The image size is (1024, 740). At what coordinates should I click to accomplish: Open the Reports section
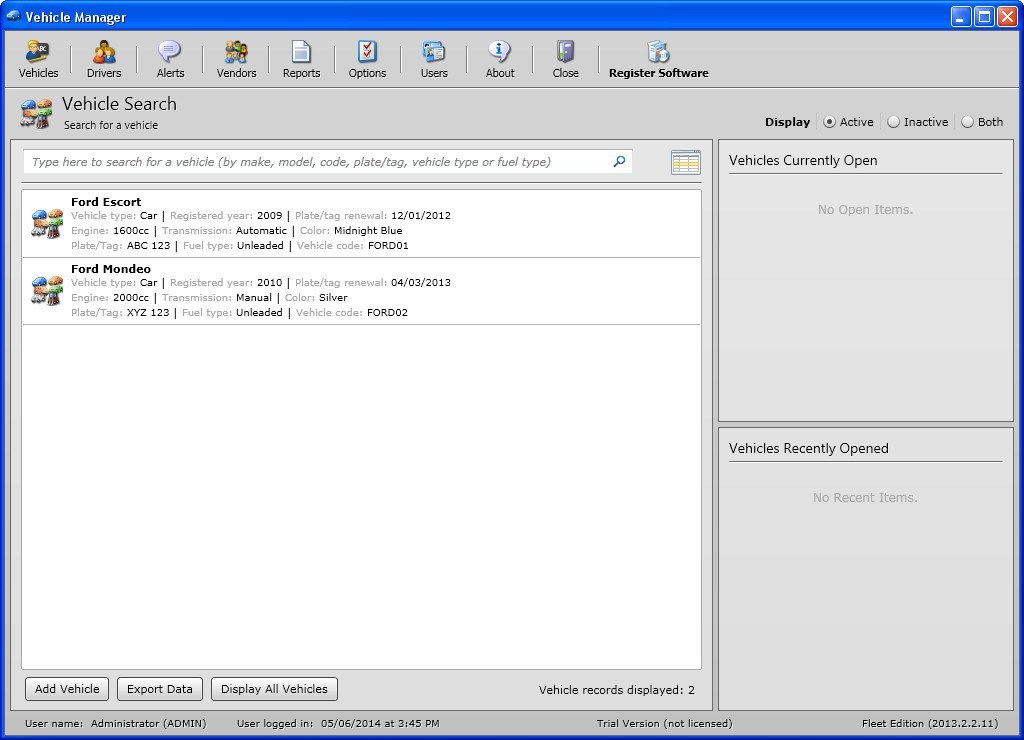301,58
